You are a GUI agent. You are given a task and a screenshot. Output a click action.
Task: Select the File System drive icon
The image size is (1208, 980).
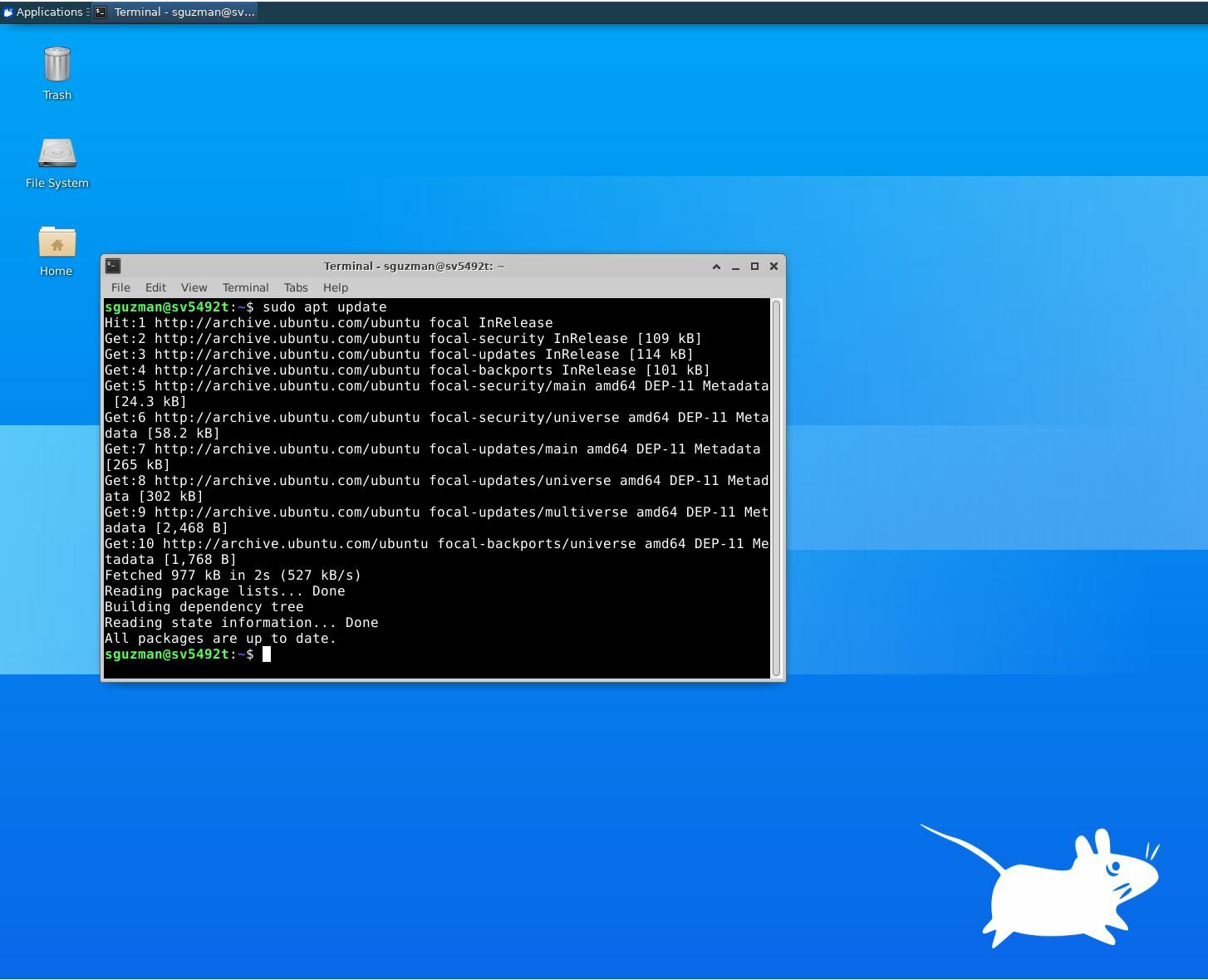click(x=56, y=154)
